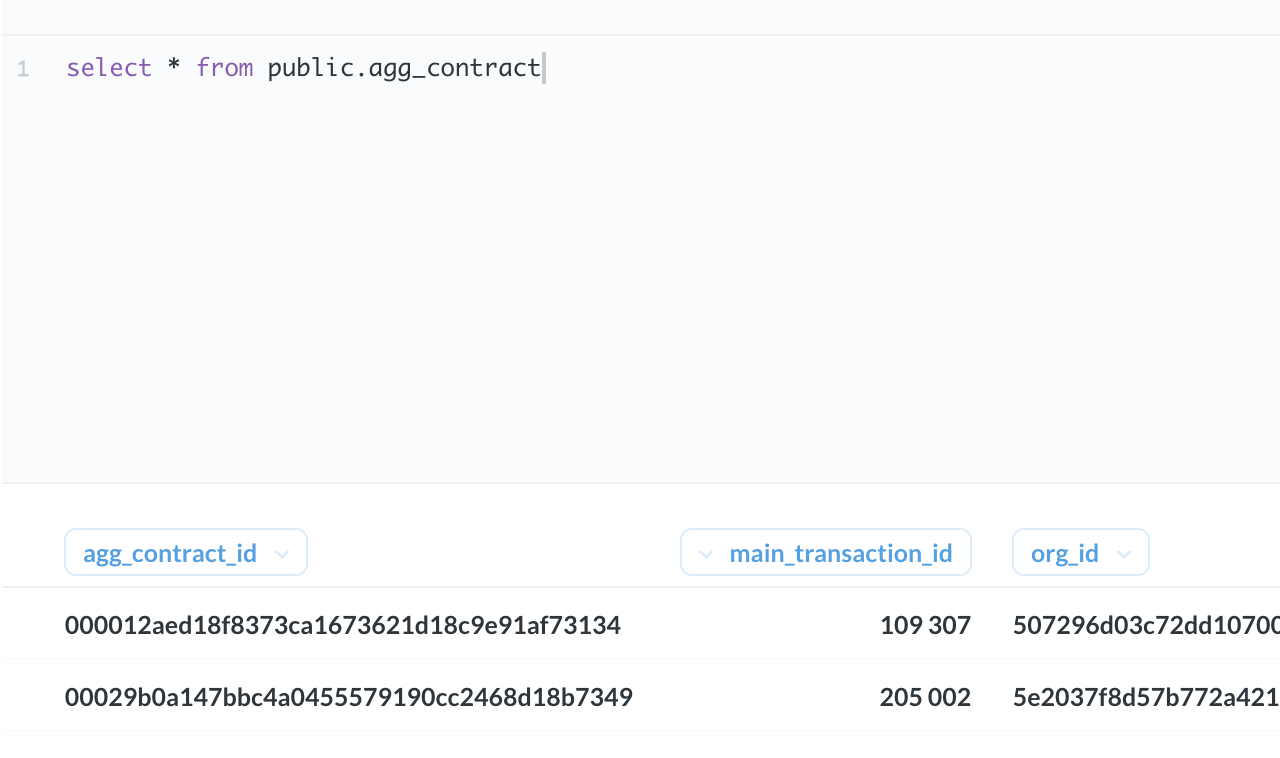This screenshot has width=1280, height=758.
Task: Click the from keyword in the query
Action: [x=224, y=67]
